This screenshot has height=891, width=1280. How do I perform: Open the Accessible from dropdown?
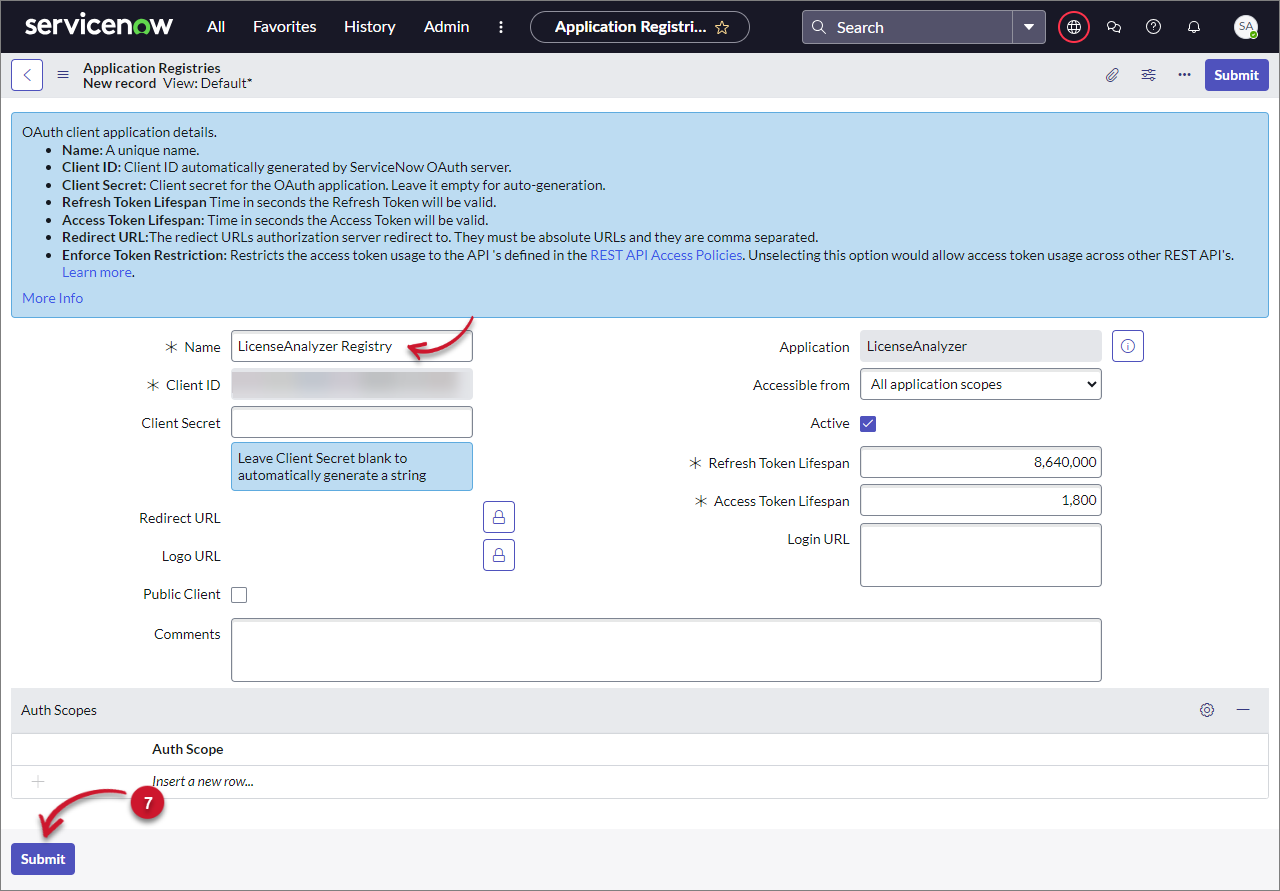coord(980,384)
